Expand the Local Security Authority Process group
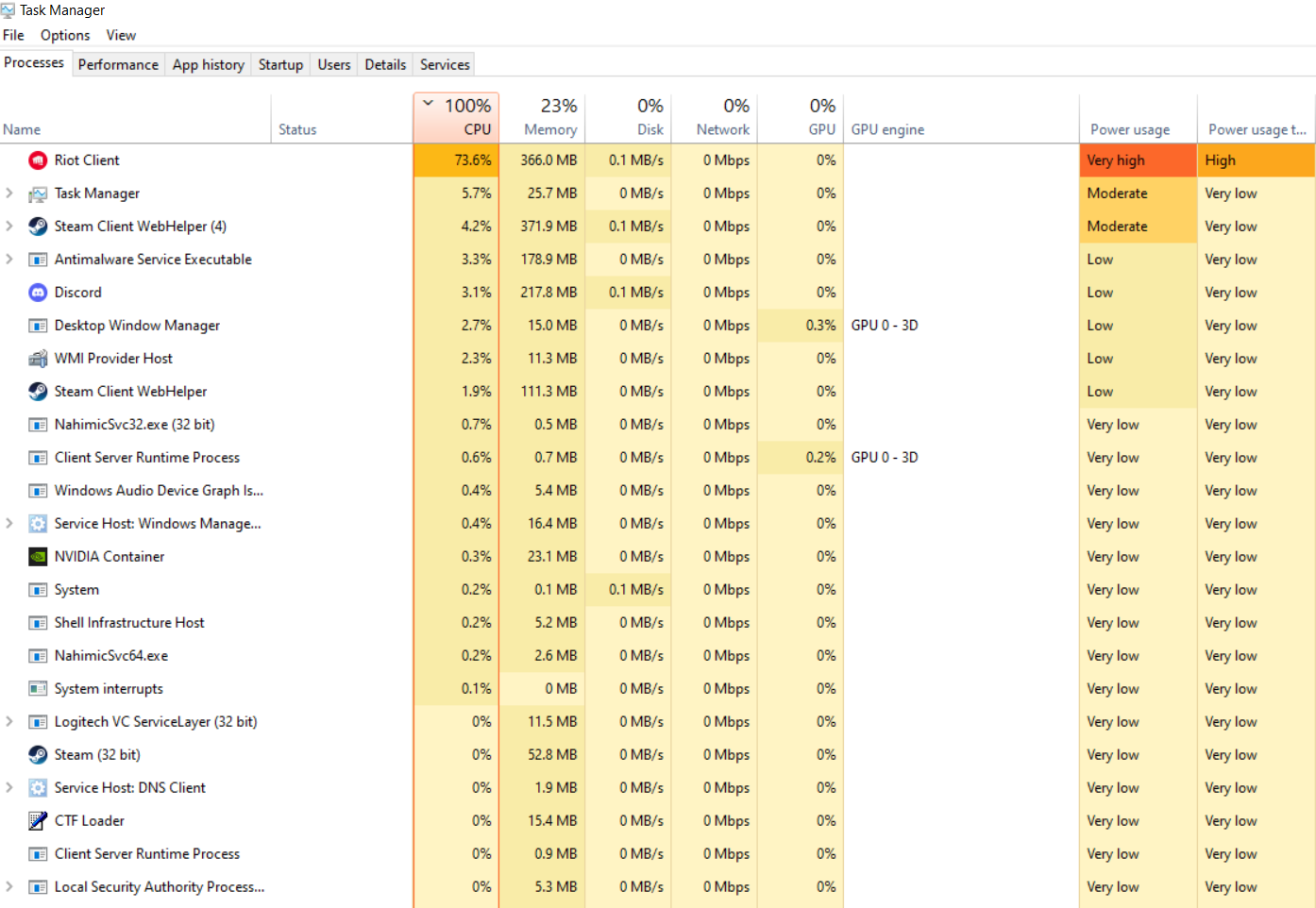Screen dimensions: 1316x908 (9, 887)
